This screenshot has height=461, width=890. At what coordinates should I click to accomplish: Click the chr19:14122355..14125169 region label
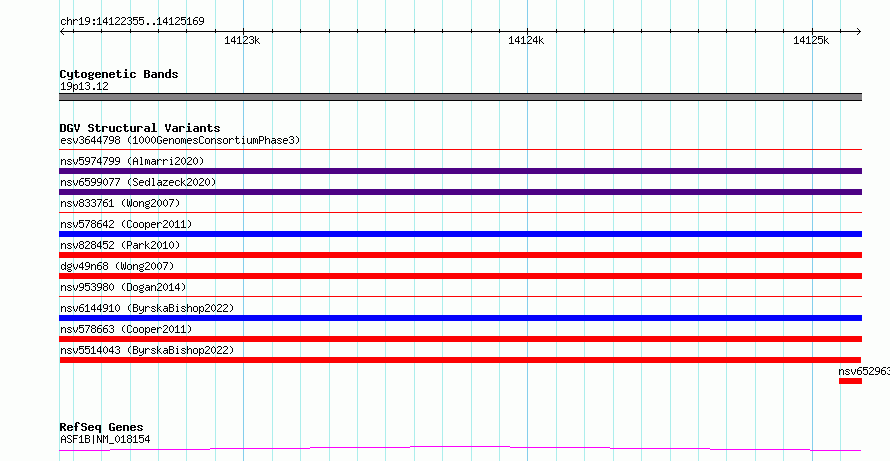(x=132, y=22)
